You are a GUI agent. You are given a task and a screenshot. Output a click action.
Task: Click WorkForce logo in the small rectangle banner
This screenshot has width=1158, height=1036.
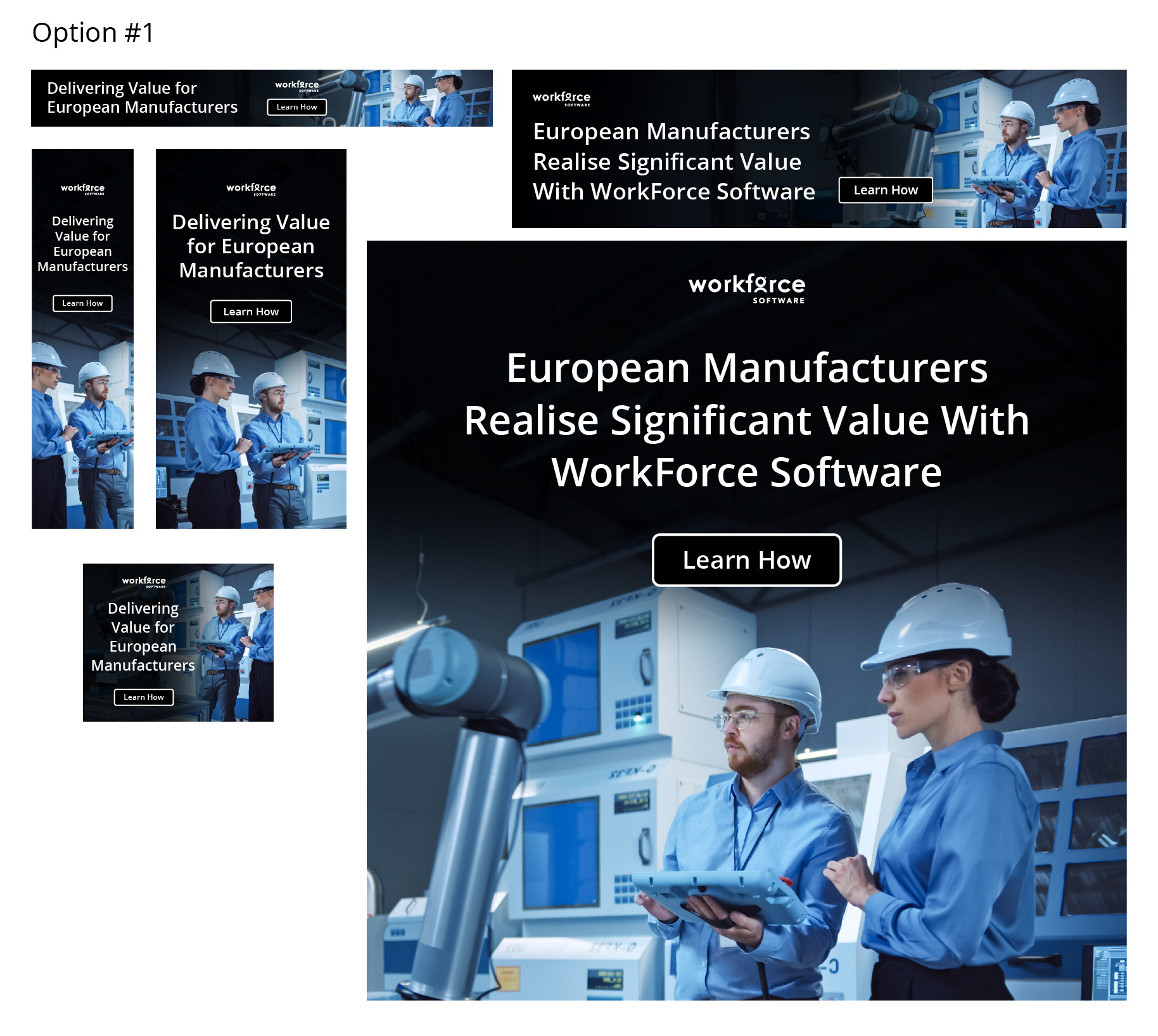click(x=144, y=581)
